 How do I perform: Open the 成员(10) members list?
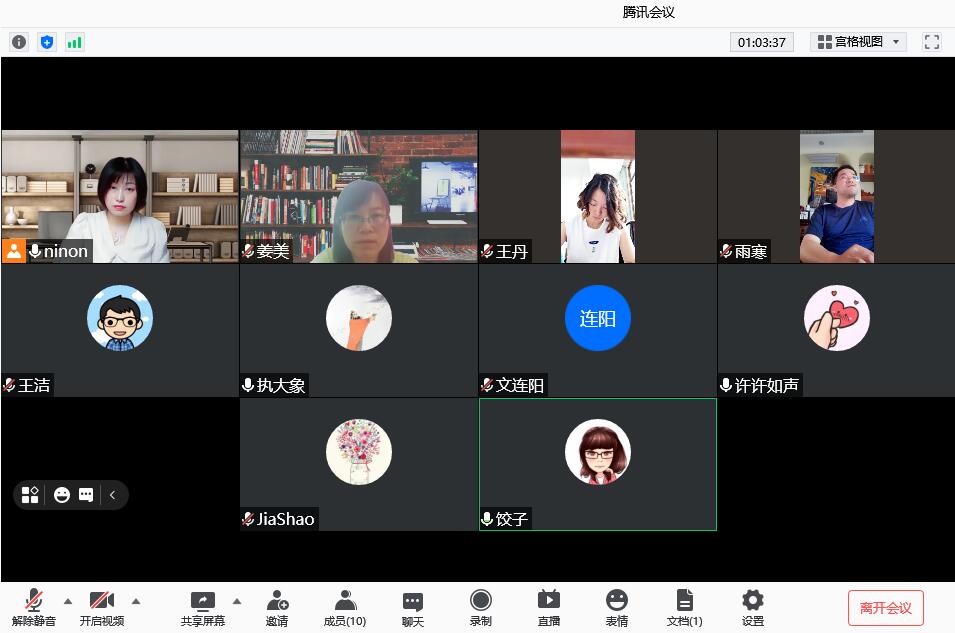click(x=345, y=607)
